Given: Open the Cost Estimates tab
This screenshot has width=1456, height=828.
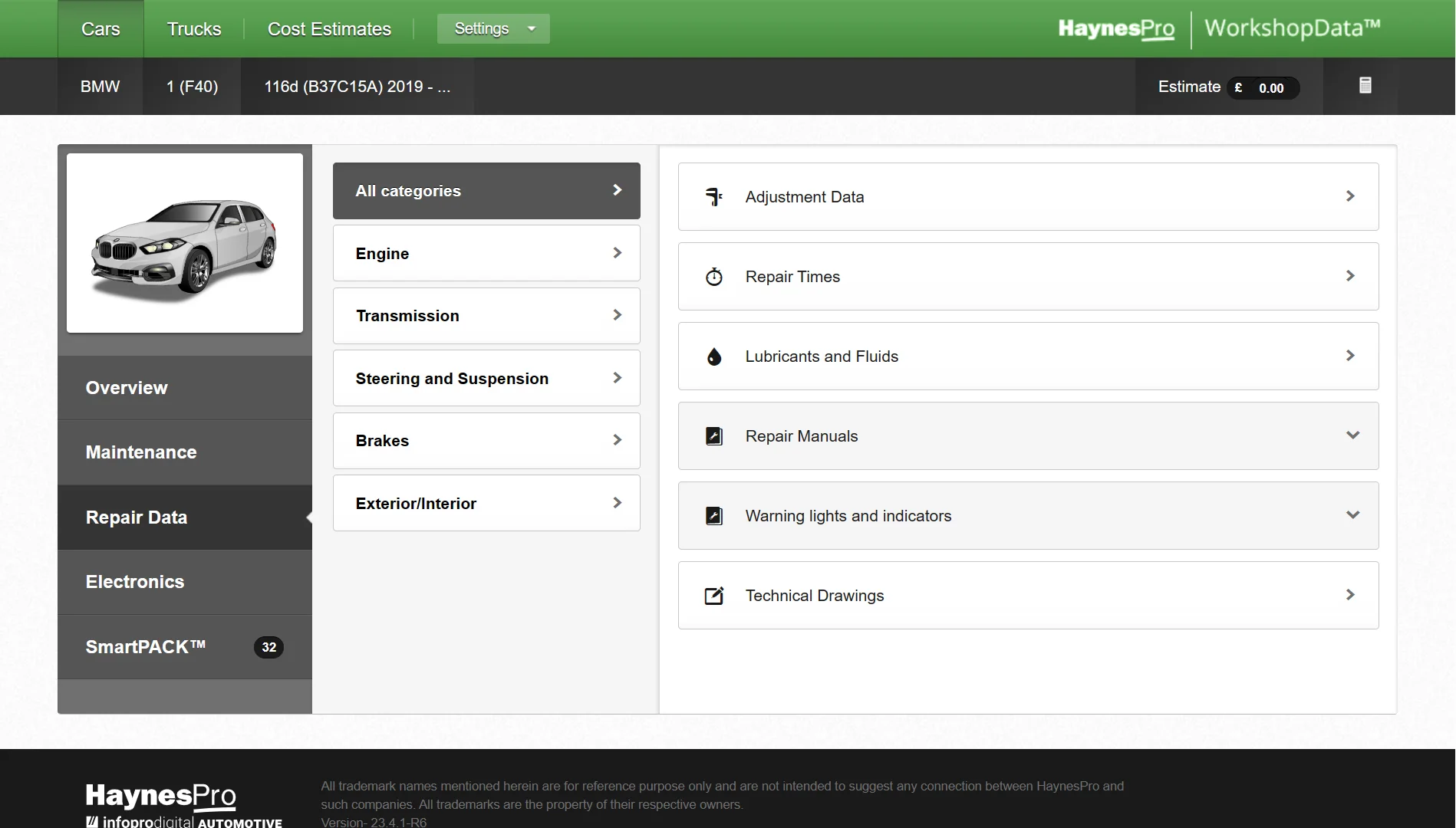Looking at the screenshot, I should click(329, 29).
